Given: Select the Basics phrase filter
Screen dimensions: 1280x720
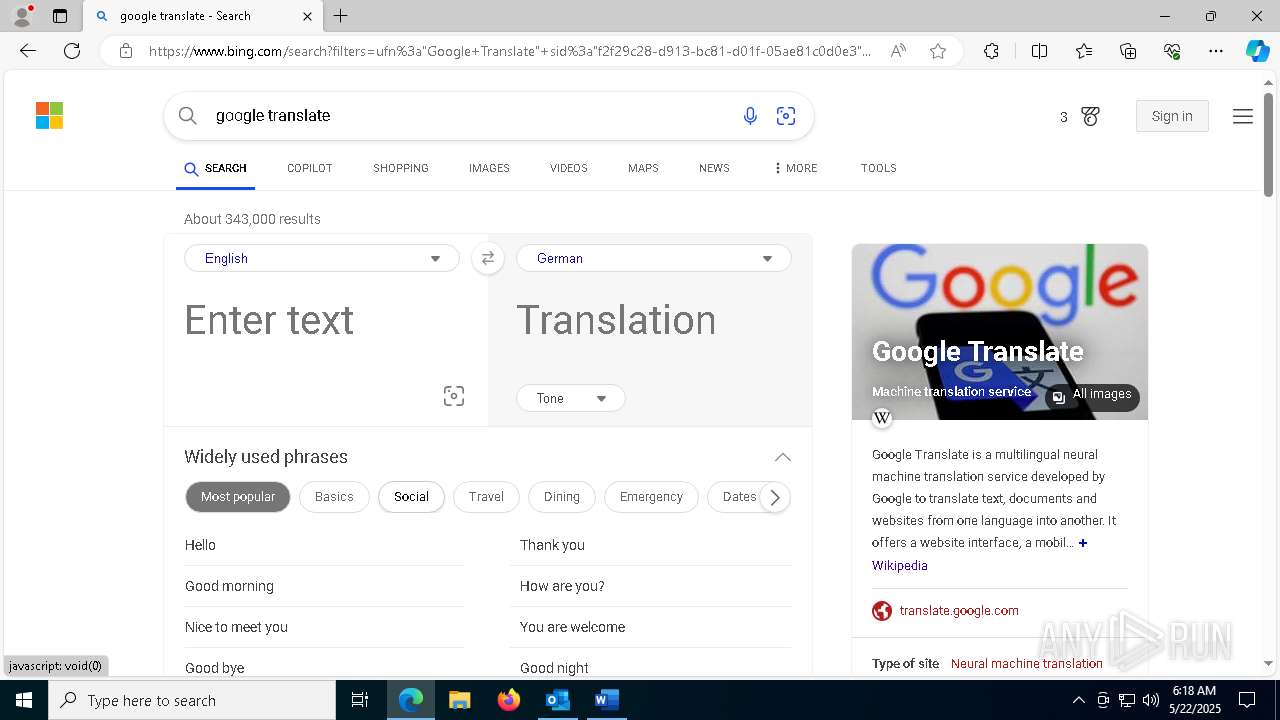Looking at the screenshot, I should point(334,497).
